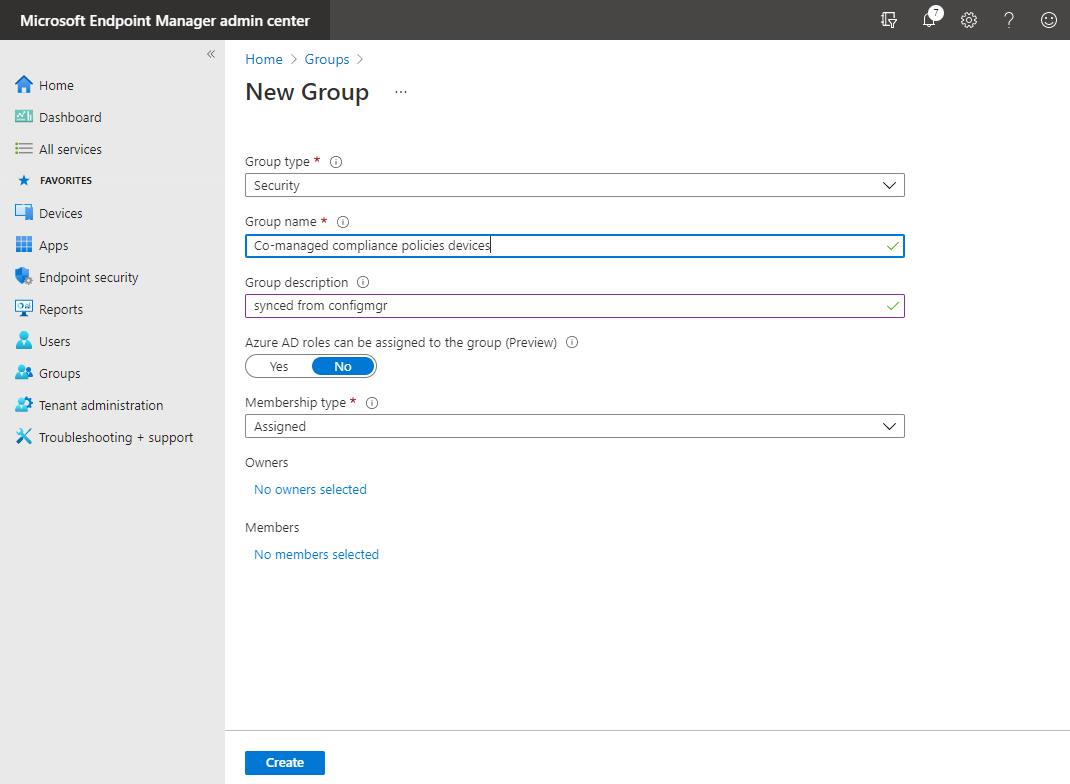Set Azure AD roles toggle to Yes
The width and height of the screenshot is (1070, 784).
pos(278,366)
